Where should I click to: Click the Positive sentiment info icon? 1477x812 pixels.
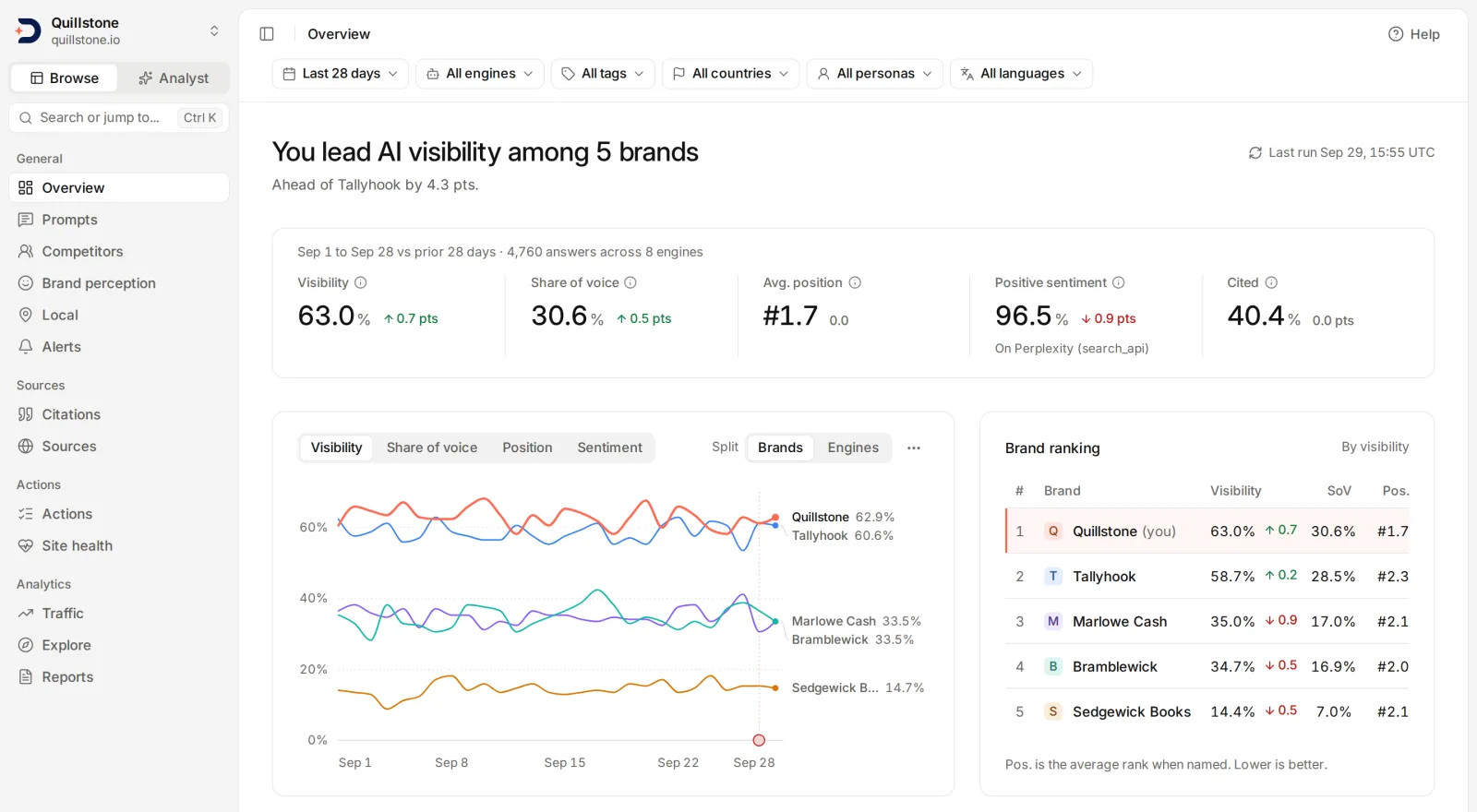1119,282
